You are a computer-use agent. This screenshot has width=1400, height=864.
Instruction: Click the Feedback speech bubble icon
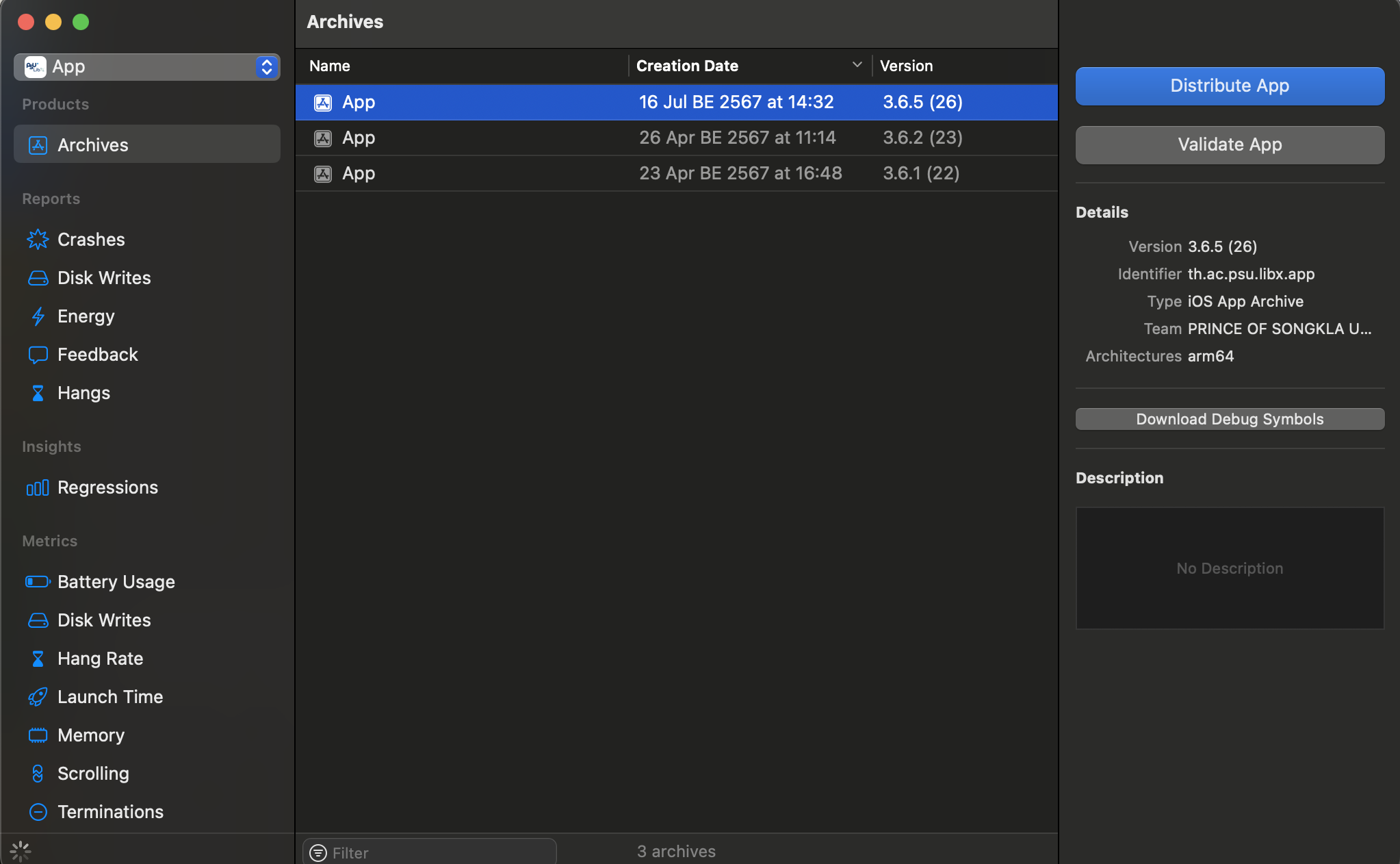38,355
